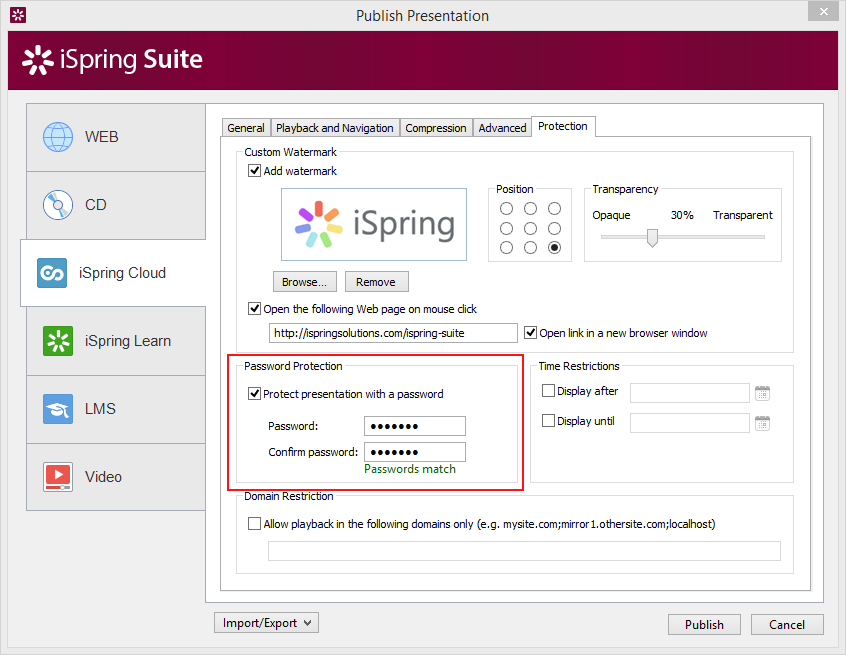Click the Display until date field
This screenshot has height=655, width=846.
[690, 423]
